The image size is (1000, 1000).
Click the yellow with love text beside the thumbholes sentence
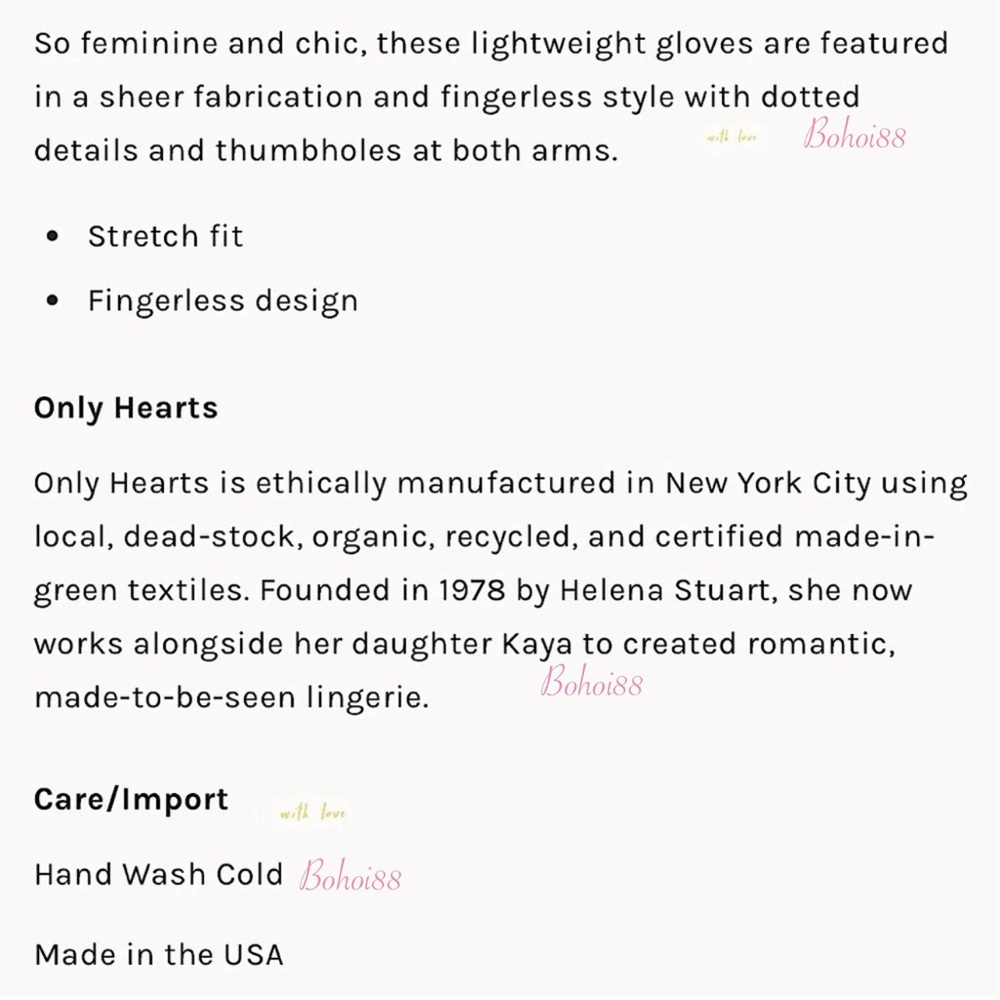[732, 136]
